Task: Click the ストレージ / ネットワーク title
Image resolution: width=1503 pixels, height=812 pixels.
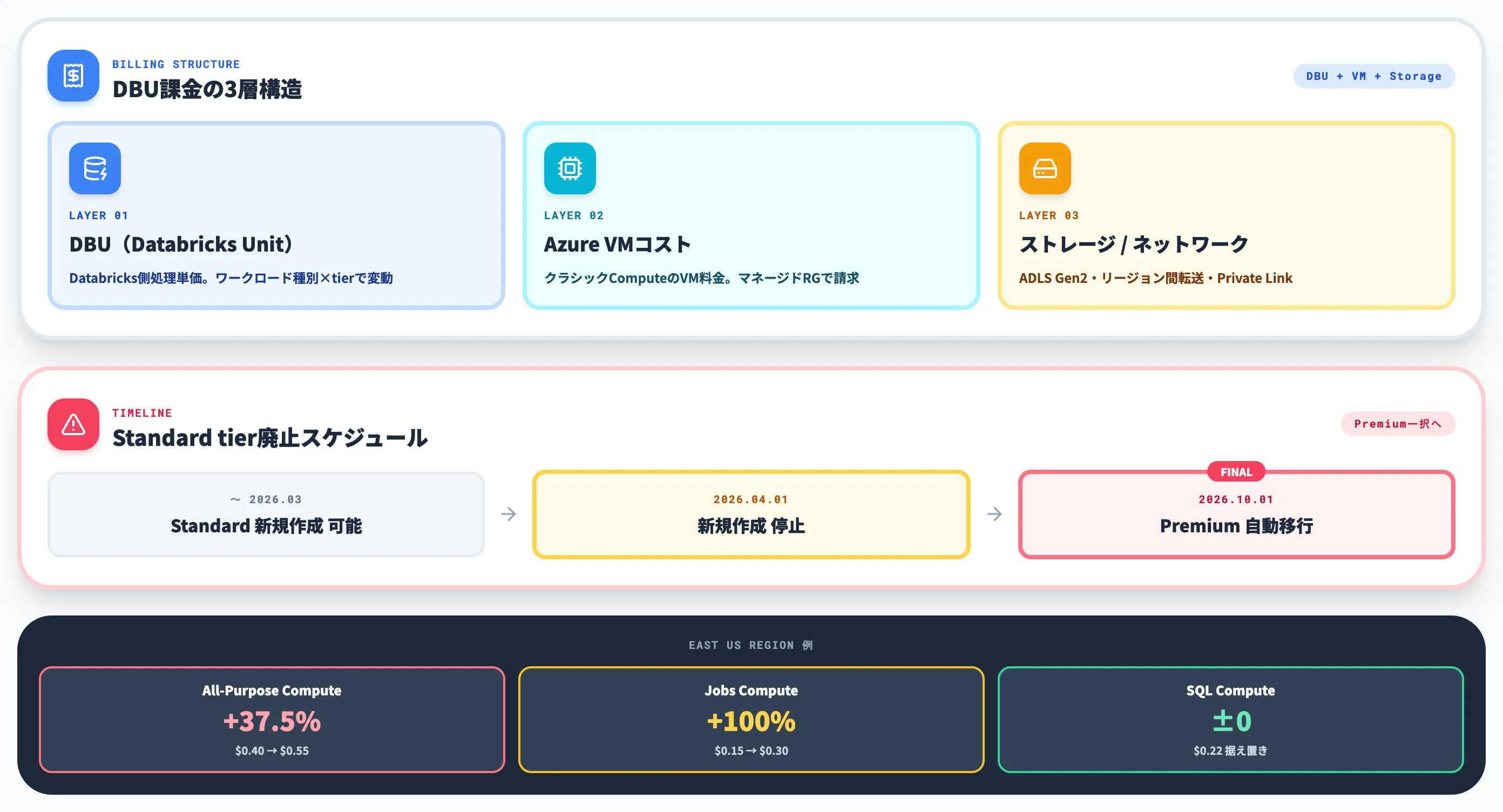Action: coord(1134,244)
